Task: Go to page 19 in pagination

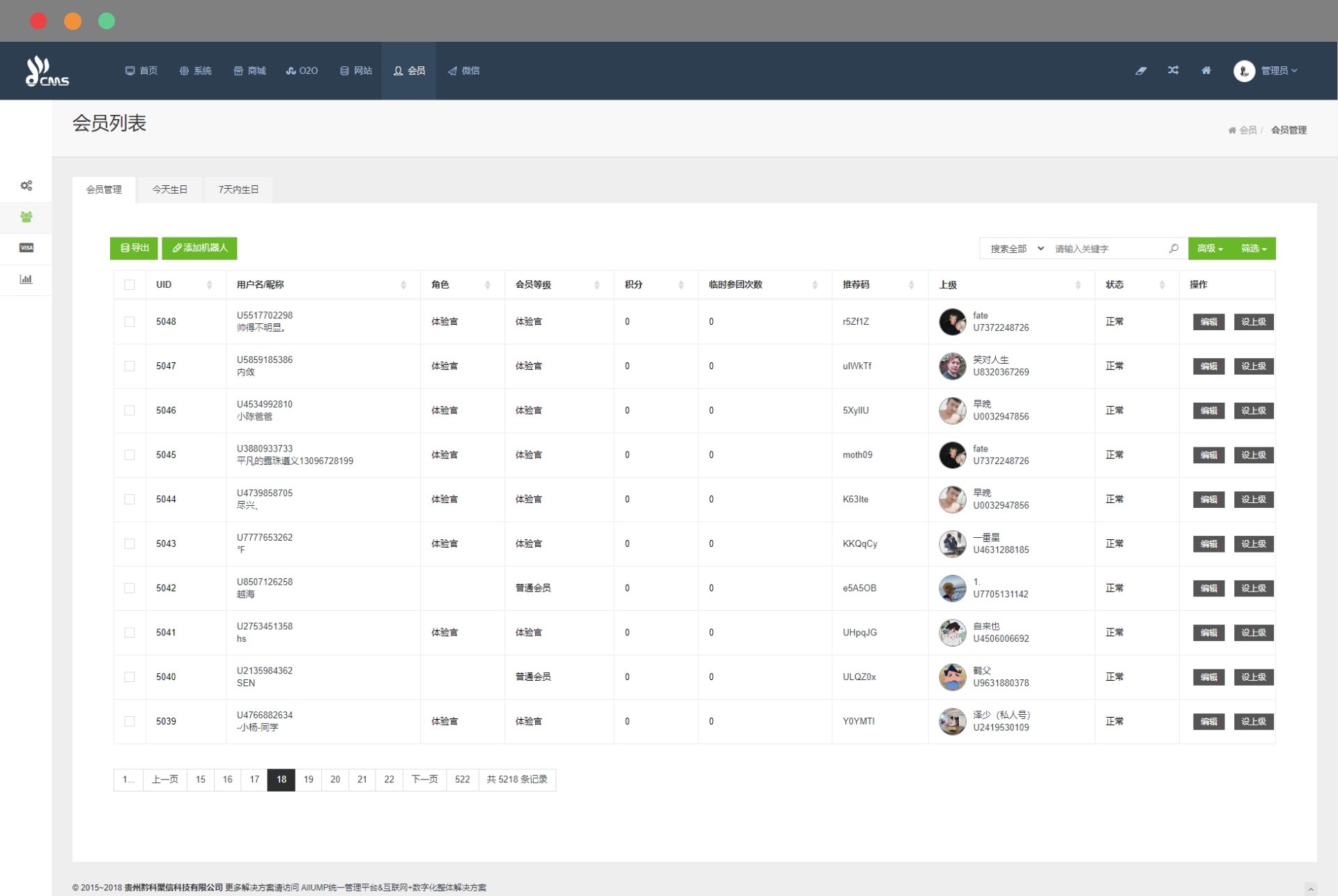Action: pos(308,779)
